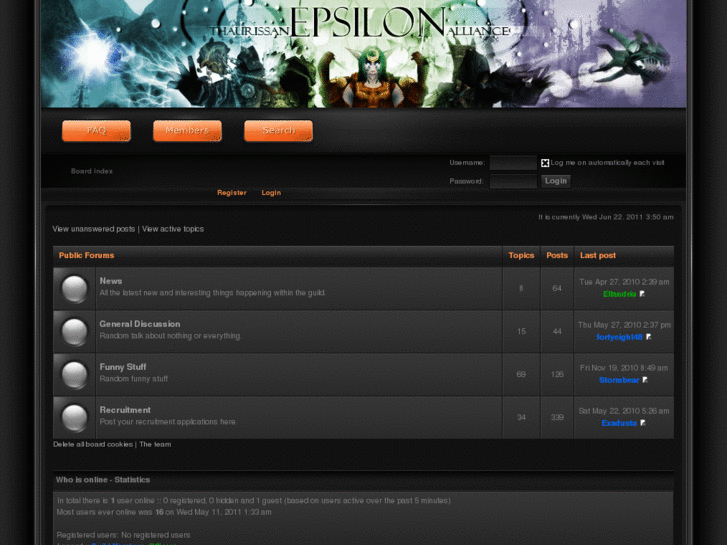Open the FAQ orange button
This screenshot has height=545, width=727.
click(x=96, y=131)
